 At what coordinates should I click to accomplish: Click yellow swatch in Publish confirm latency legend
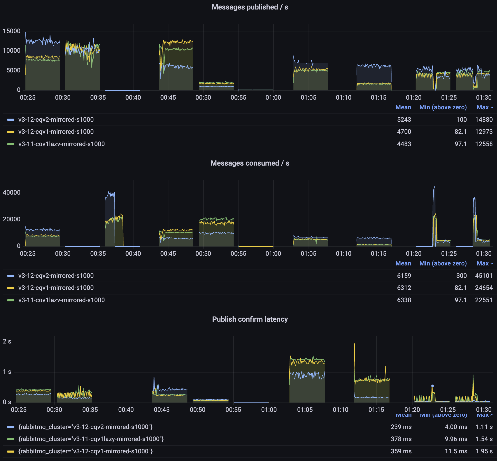(11, 451)
